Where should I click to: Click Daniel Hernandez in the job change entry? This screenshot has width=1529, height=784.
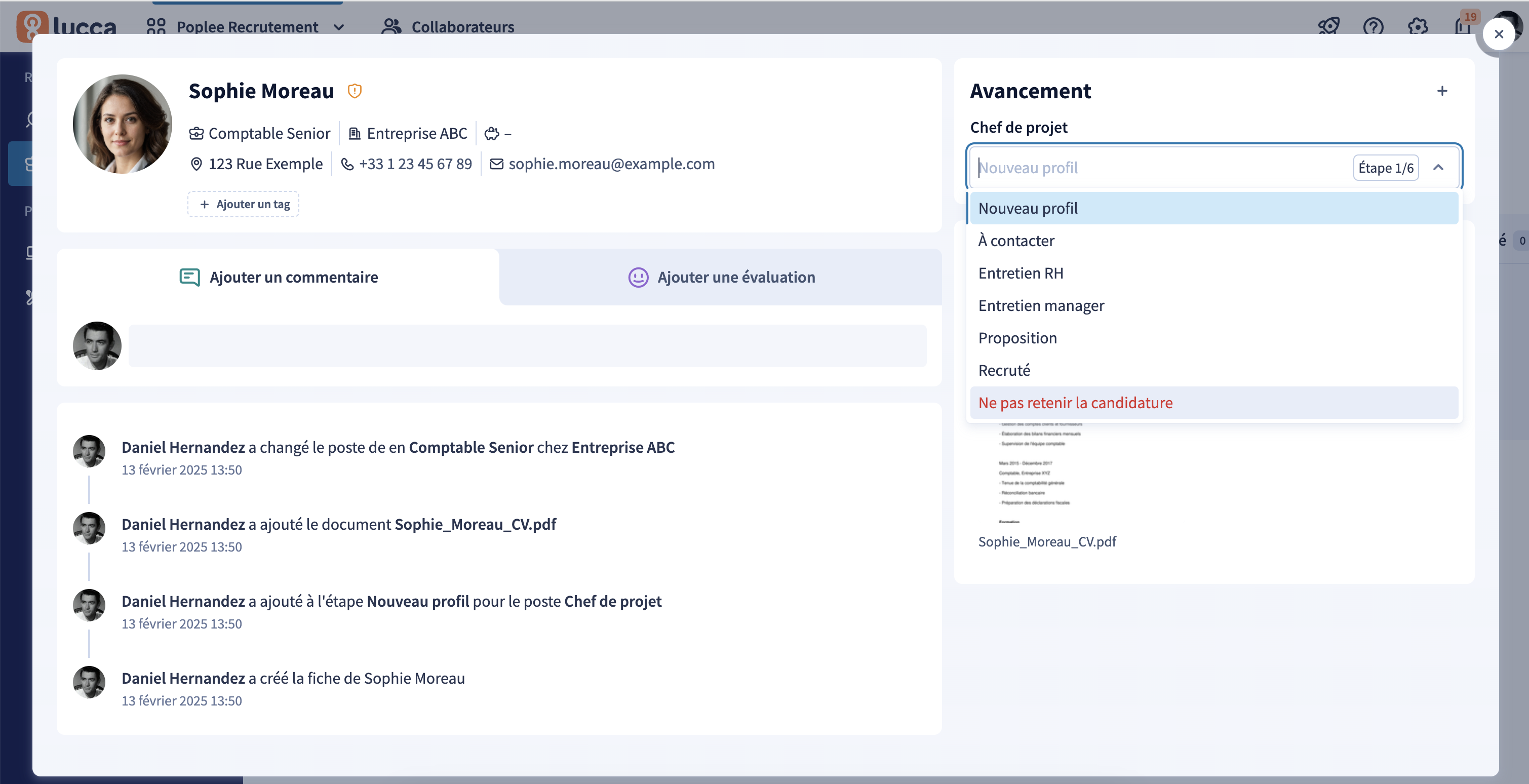click(183, 447)
